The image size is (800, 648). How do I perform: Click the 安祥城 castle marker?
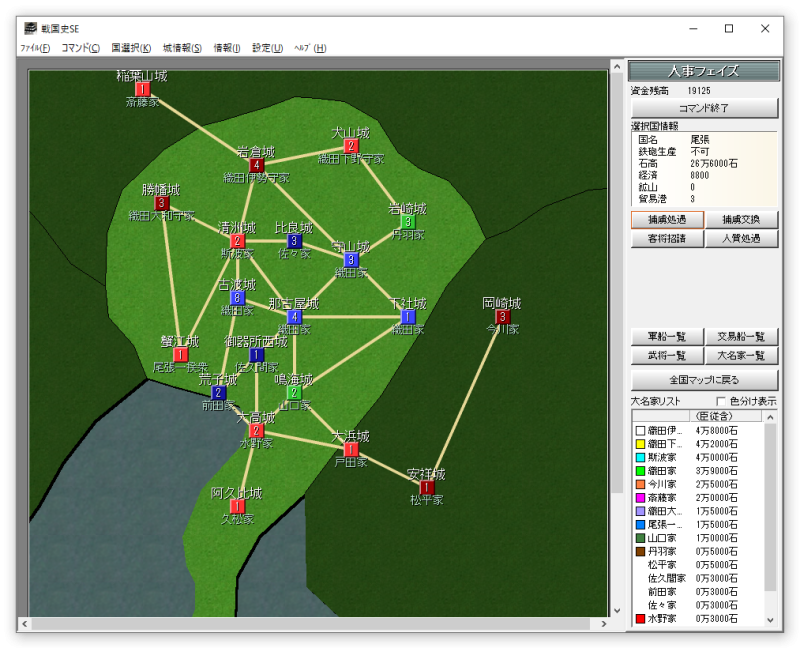[x=427, y=488]
